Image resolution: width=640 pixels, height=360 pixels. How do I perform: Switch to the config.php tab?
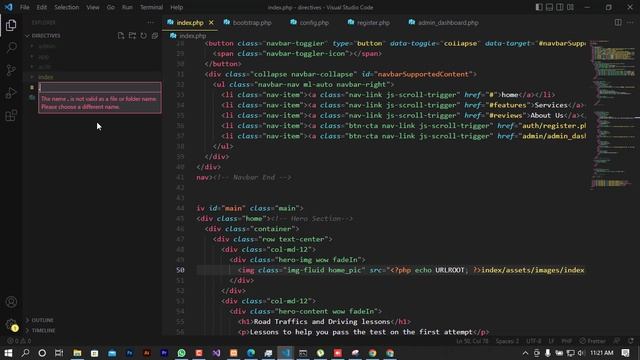(x=309, y=23)
